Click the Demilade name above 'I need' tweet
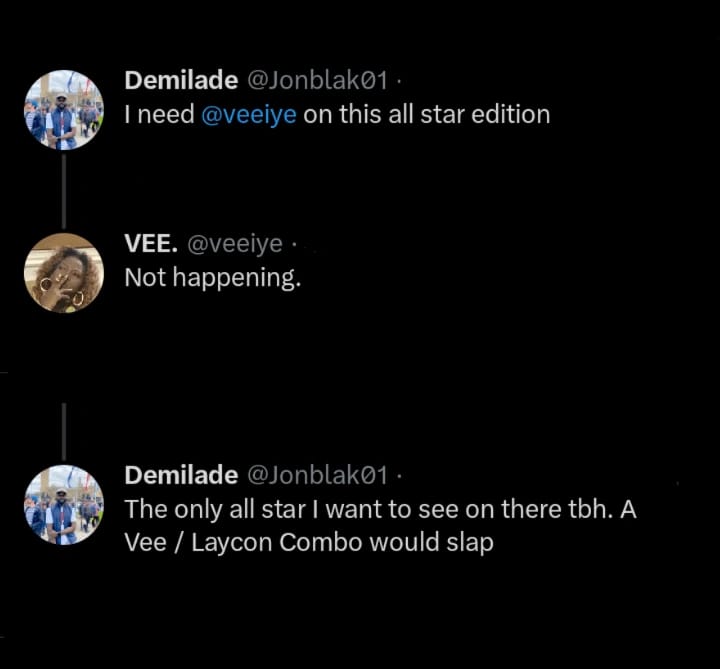Viewport: 720px width, 669px height. pos(181,81)
